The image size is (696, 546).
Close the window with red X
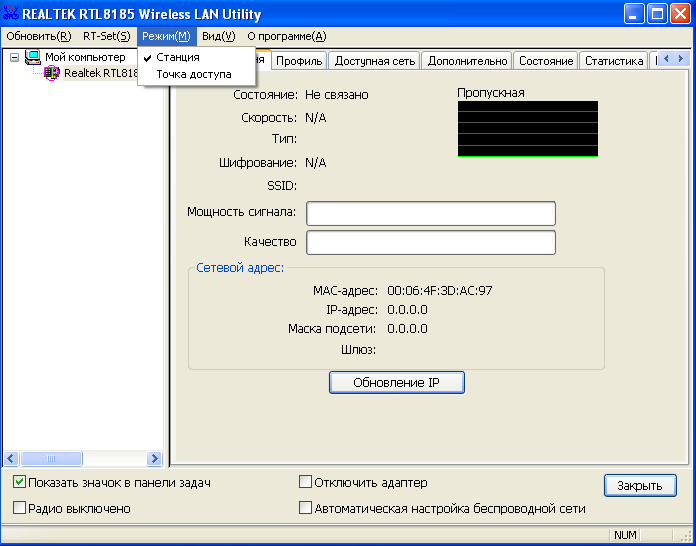tap(680, 13)
